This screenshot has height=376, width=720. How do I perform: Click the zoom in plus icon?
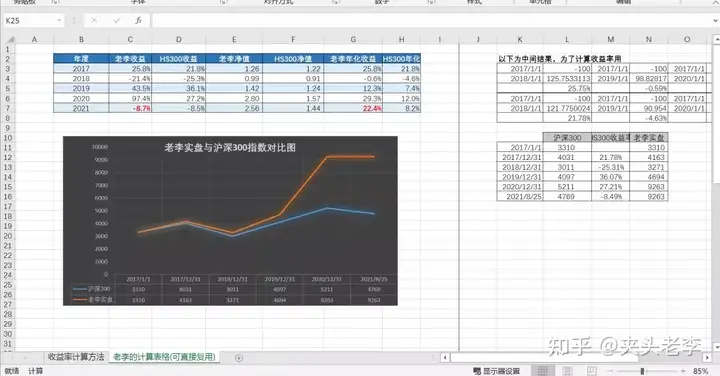683,371
